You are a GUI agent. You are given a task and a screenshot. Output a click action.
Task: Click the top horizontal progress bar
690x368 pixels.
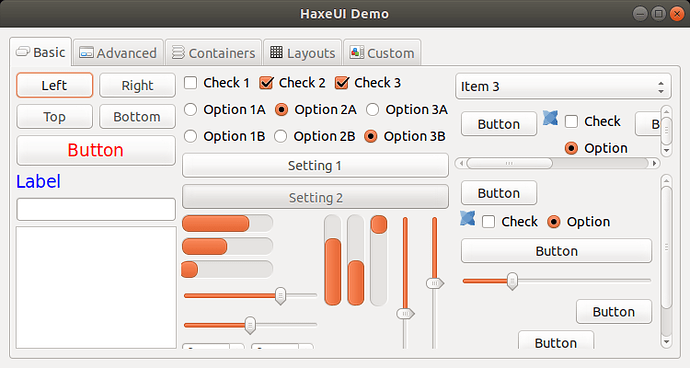pos(228,224)
